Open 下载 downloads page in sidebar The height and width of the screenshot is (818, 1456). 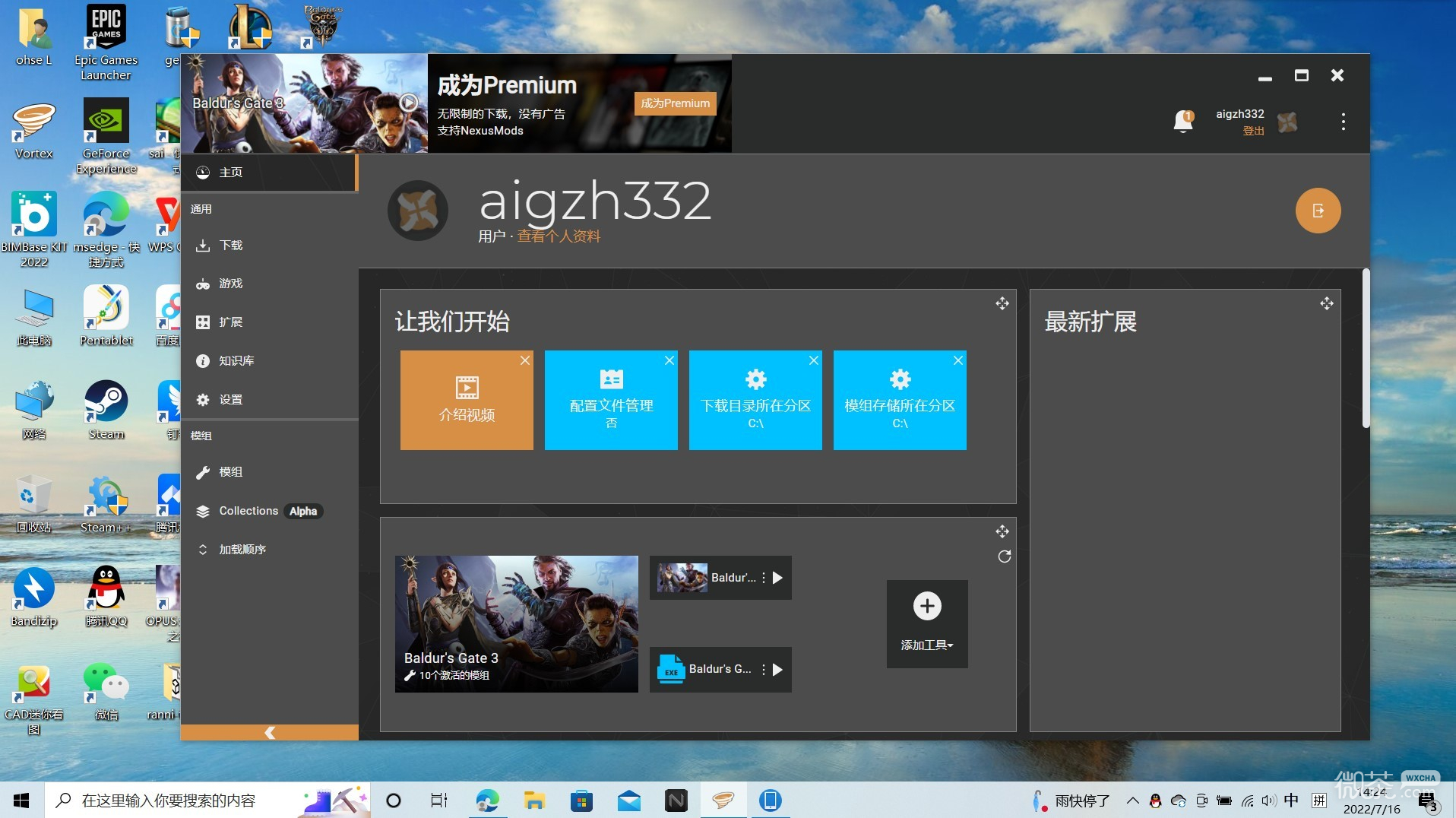pos(268,246)
